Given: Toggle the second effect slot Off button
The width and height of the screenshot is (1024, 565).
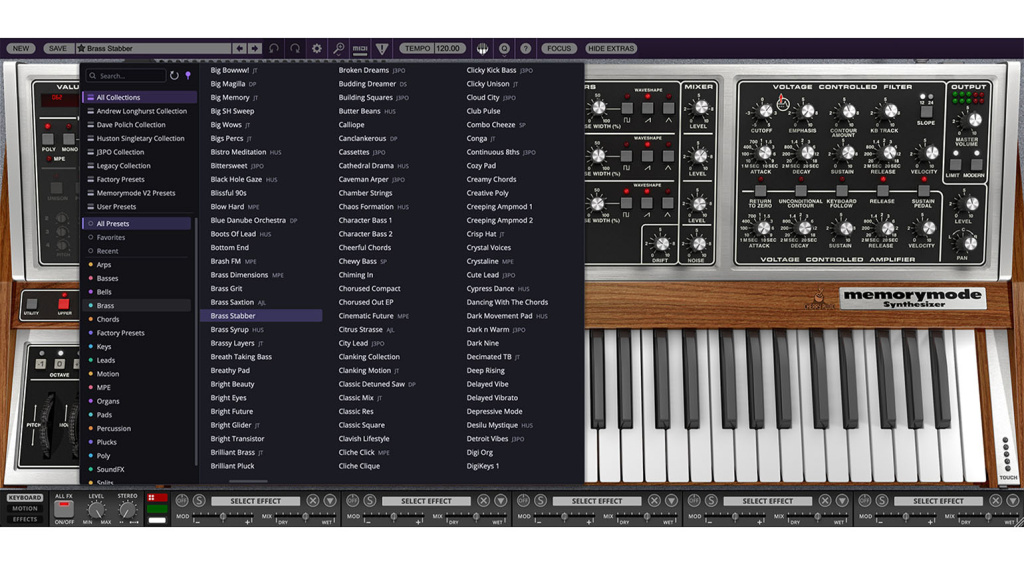Looking at the screenshot, I should [353, 500].
